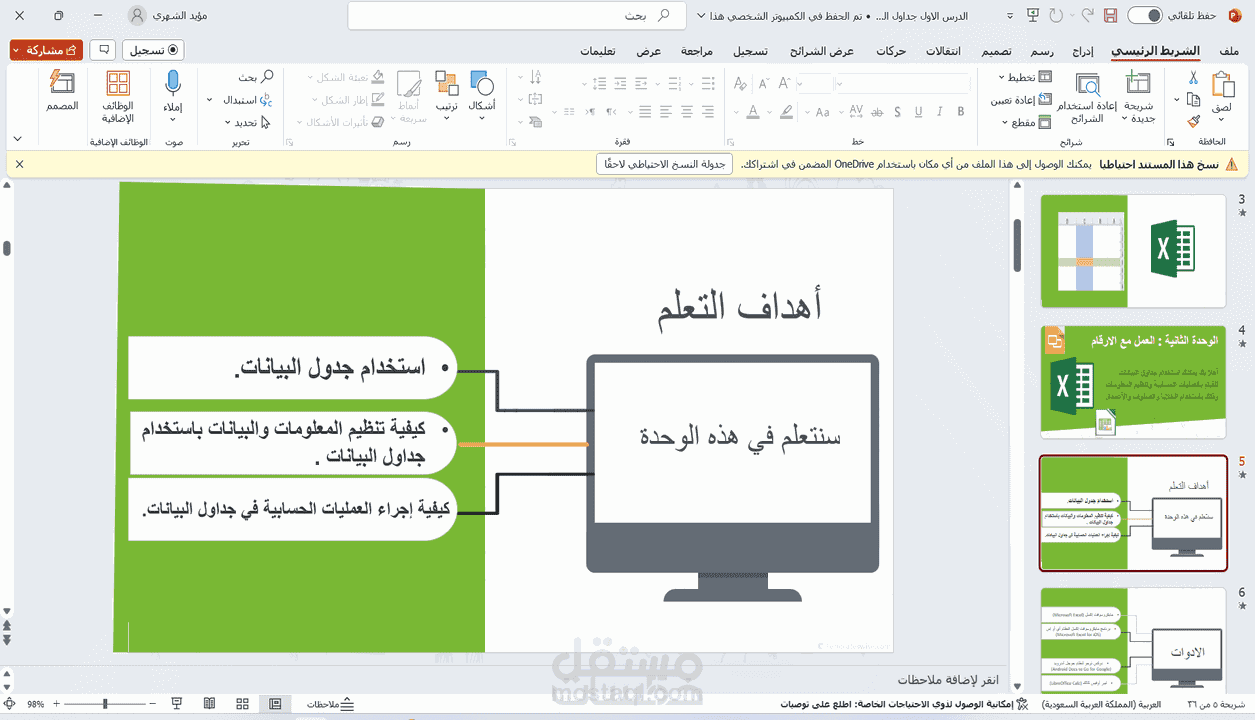Select slide 6 thumbnail الادوات
The width and height of the screenshot is (1255, 720).
pos(1133,640)
